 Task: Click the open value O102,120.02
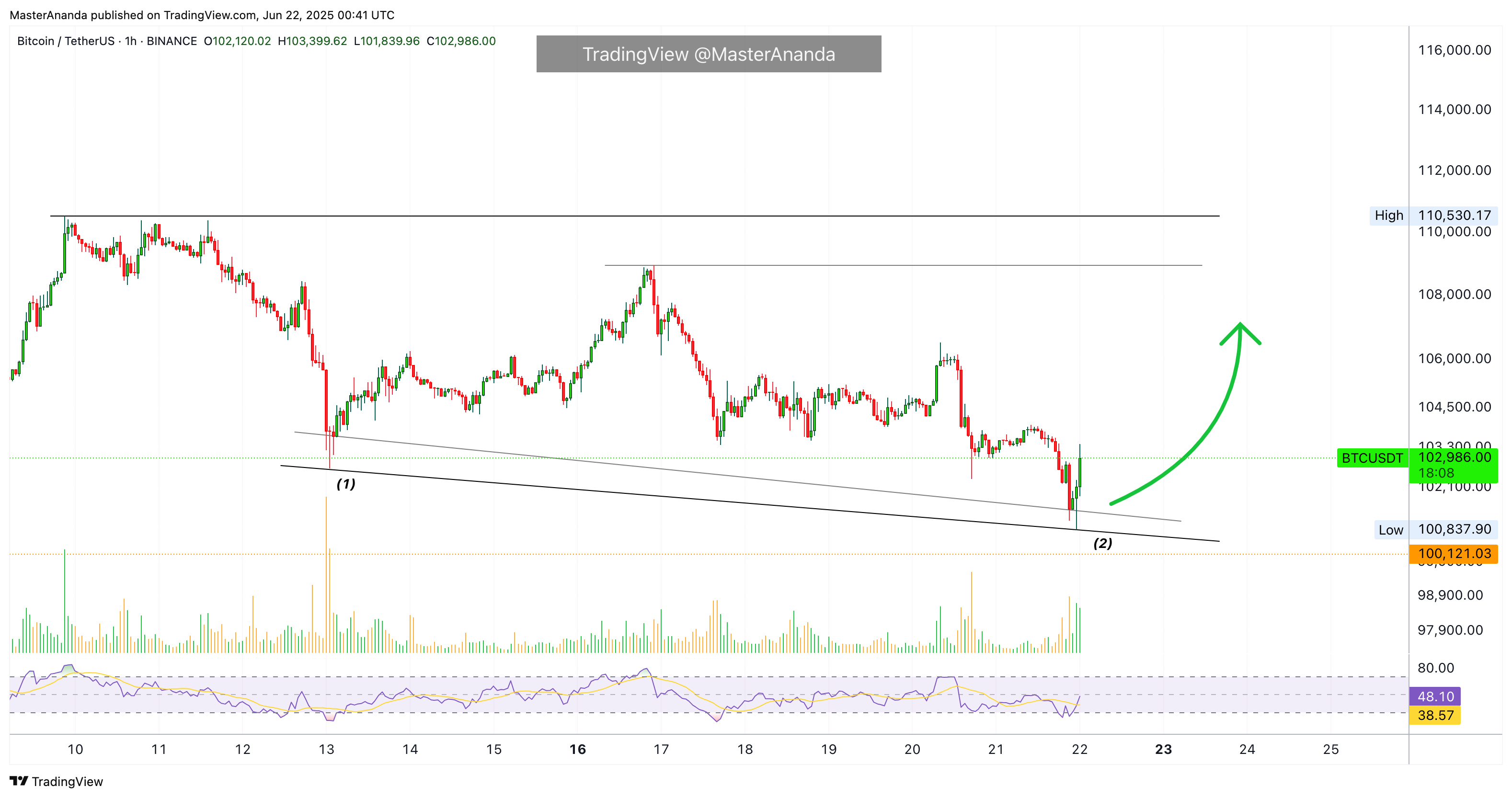(237, 41)
